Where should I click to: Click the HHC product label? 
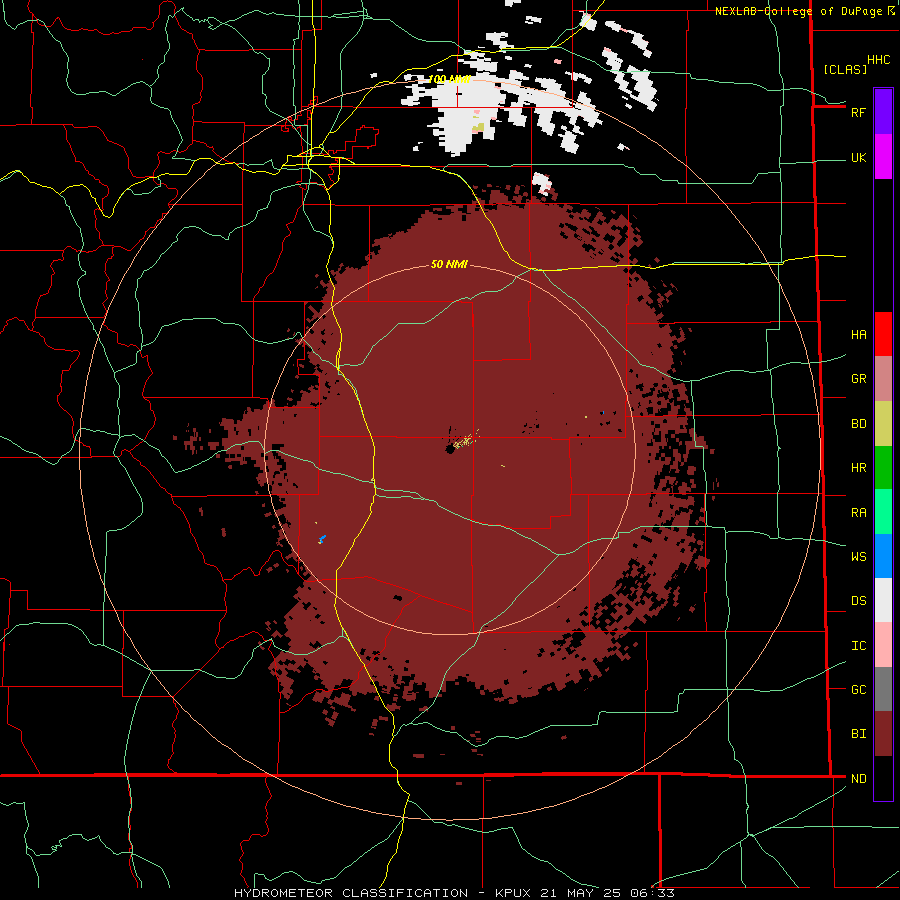[x=879, y=60]
